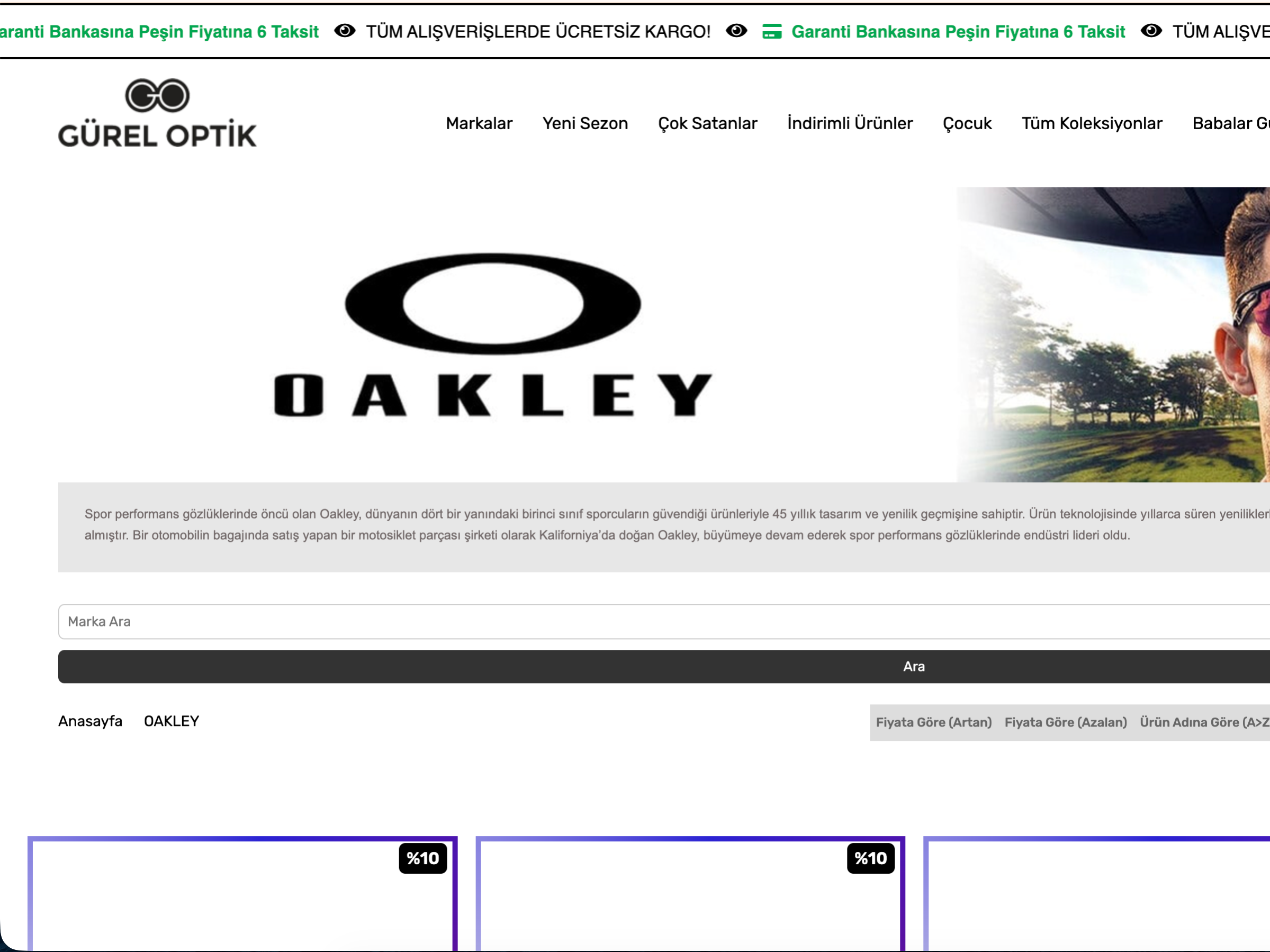Go to Anasayfa breadcrumb link
Image resolution: width=1270 pixels, height=952 pixels.
pyautogui.click(x=90, y=721)
